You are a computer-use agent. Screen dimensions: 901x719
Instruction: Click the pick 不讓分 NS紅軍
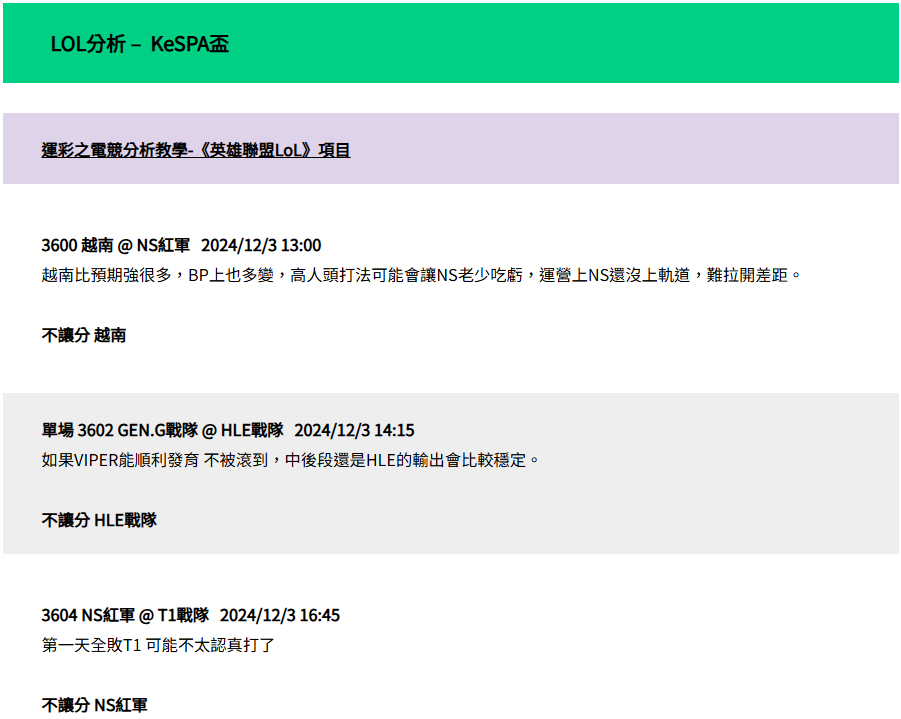coord(94,705)
